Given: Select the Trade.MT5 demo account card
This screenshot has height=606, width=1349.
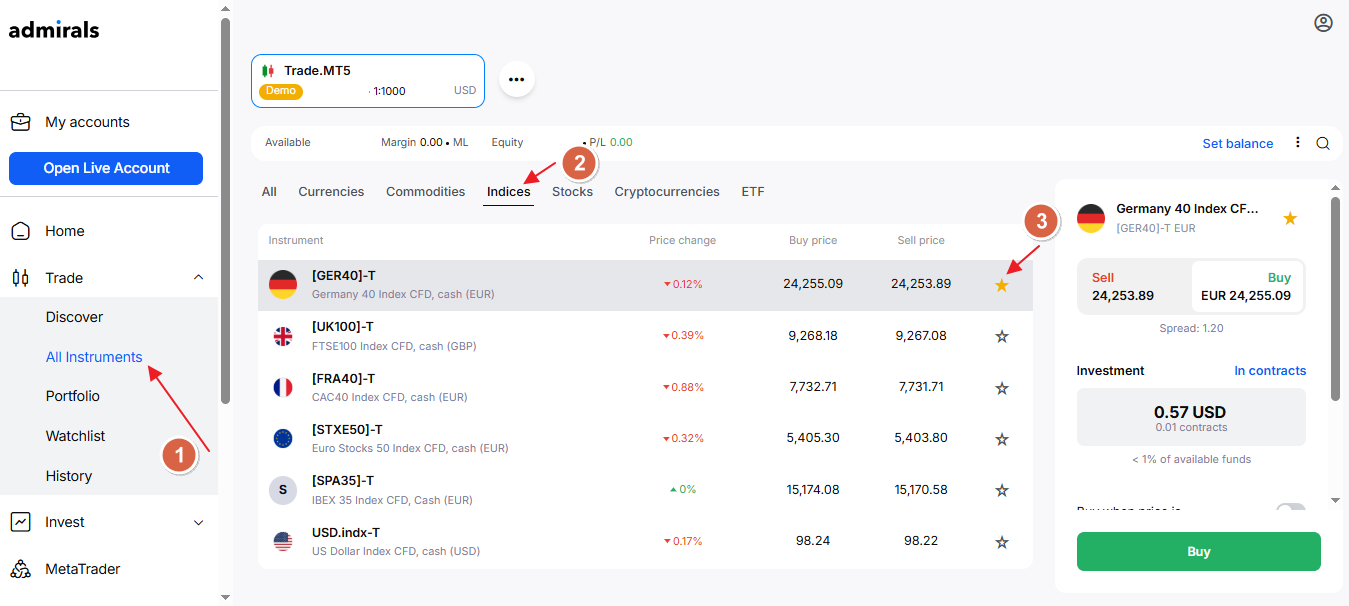Looking at the screenshot, I should (x=368, y=81).
